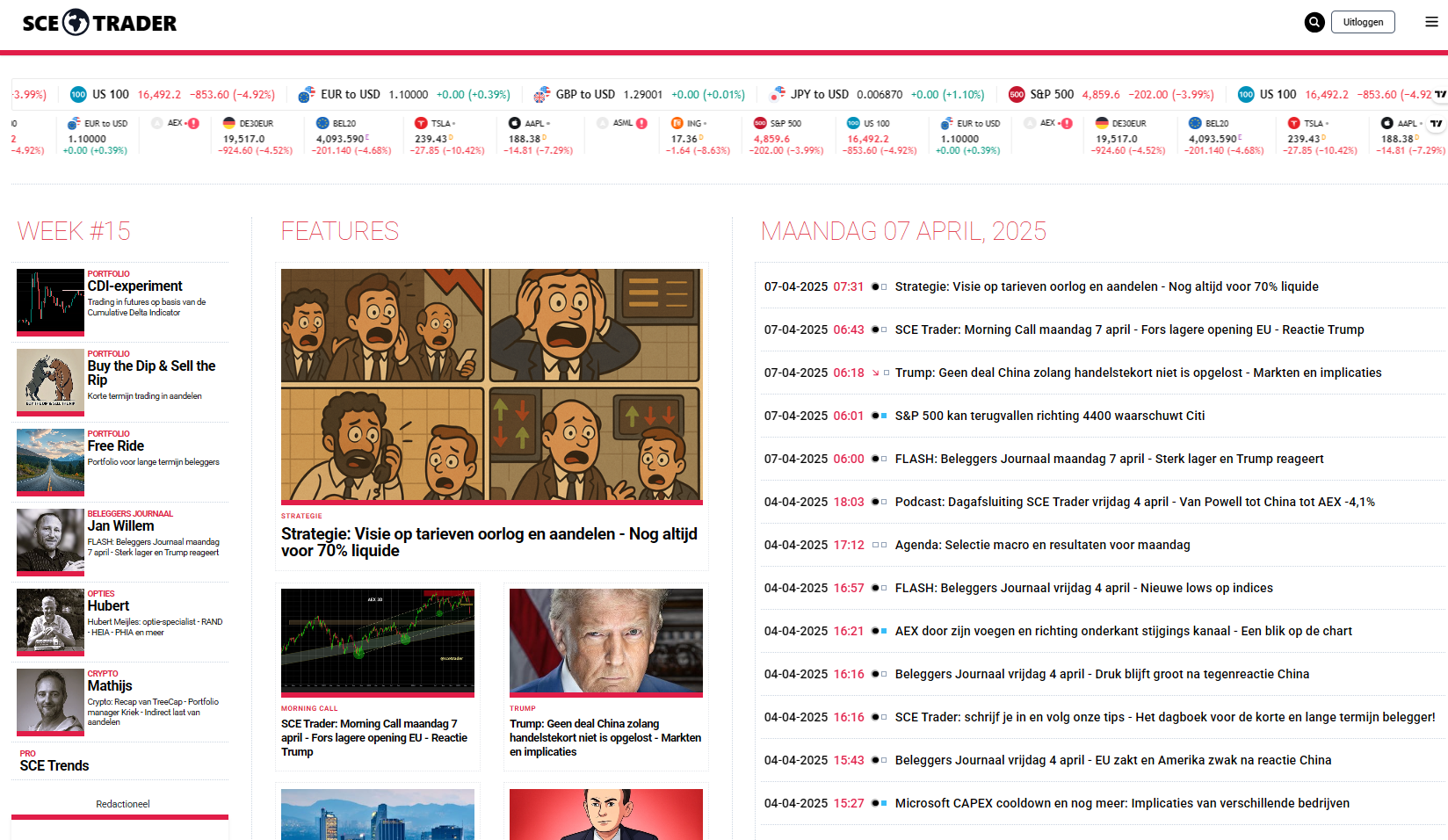Open the Agenda: Selectie macro news item
1448x840 pixels.
click(x=1043, y=545)
